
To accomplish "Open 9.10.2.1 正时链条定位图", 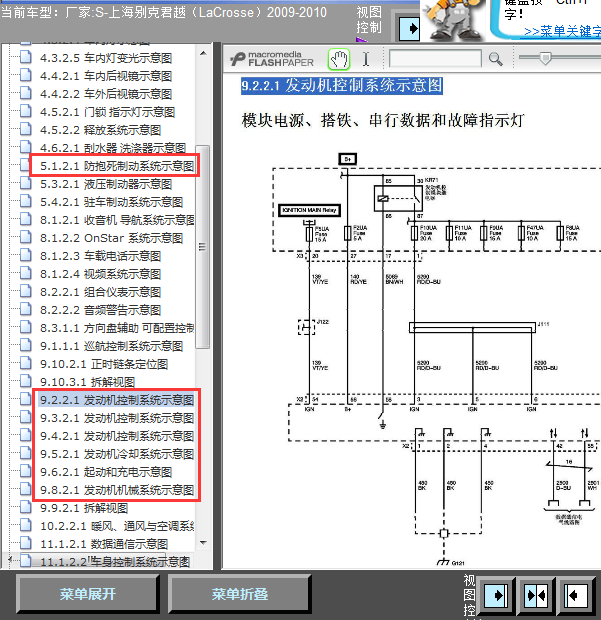I will 104,364.
